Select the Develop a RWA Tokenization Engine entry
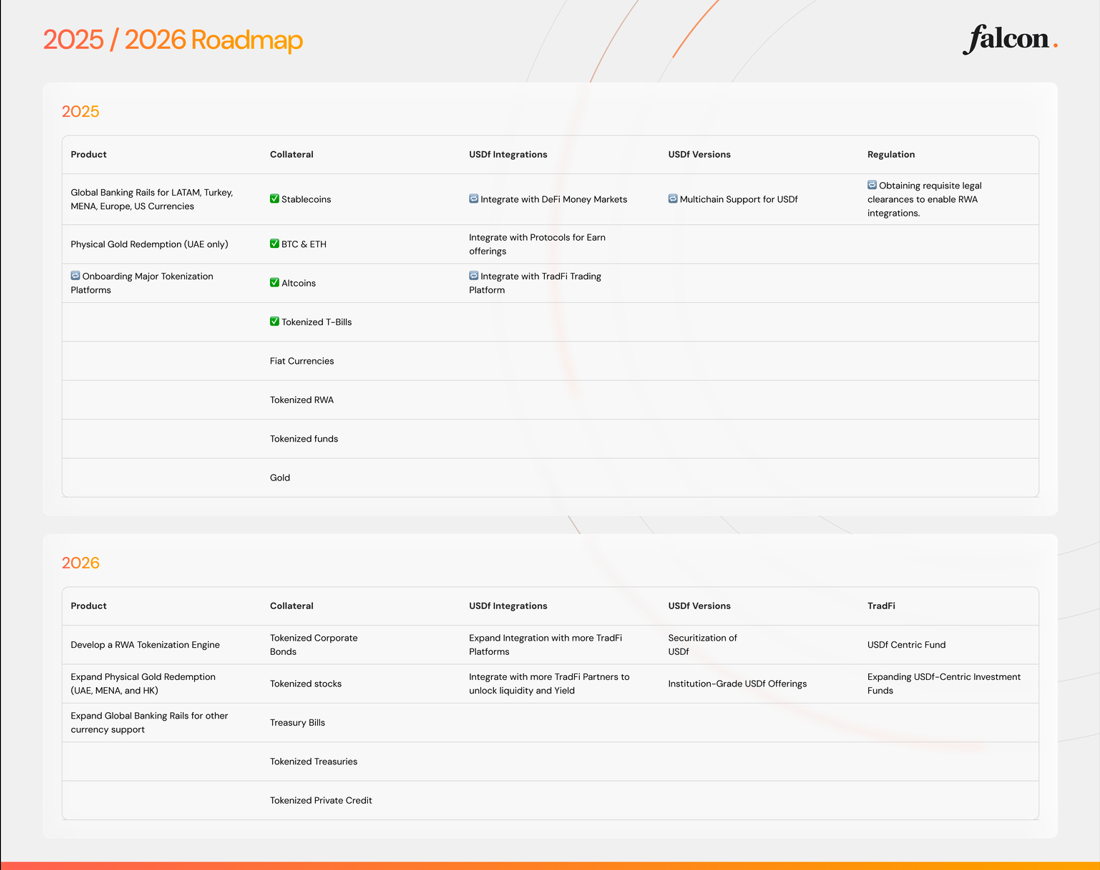The image size is (1100, 870). (145, 645)
